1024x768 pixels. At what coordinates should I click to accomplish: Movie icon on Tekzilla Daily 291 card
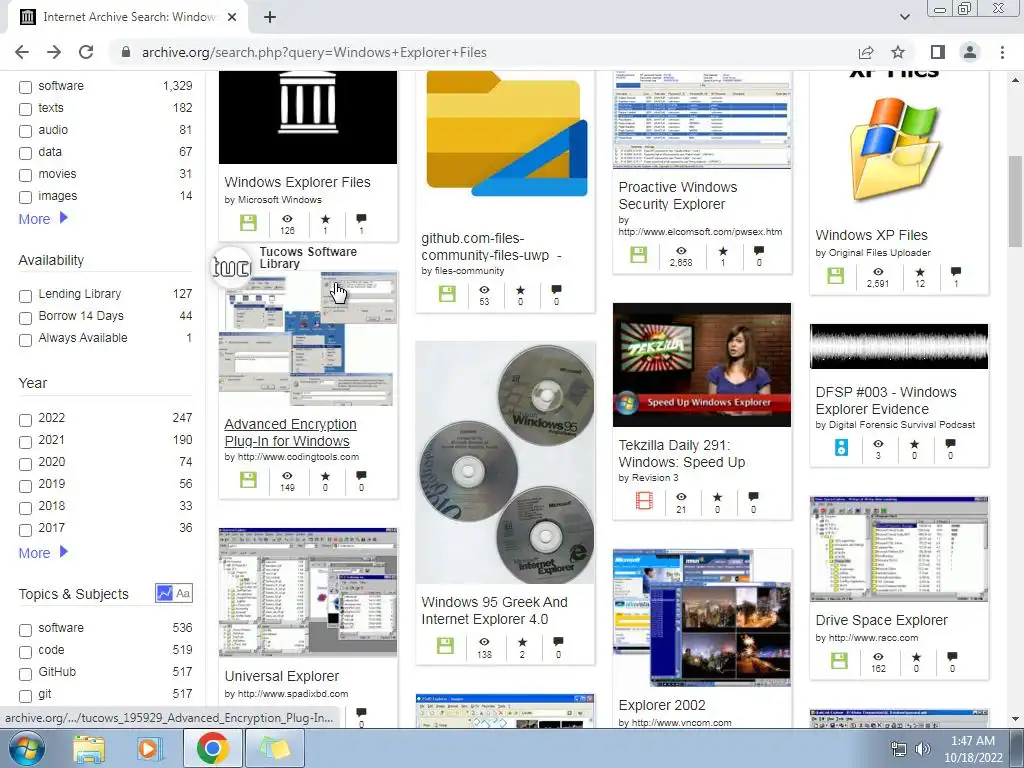[644, 501]
